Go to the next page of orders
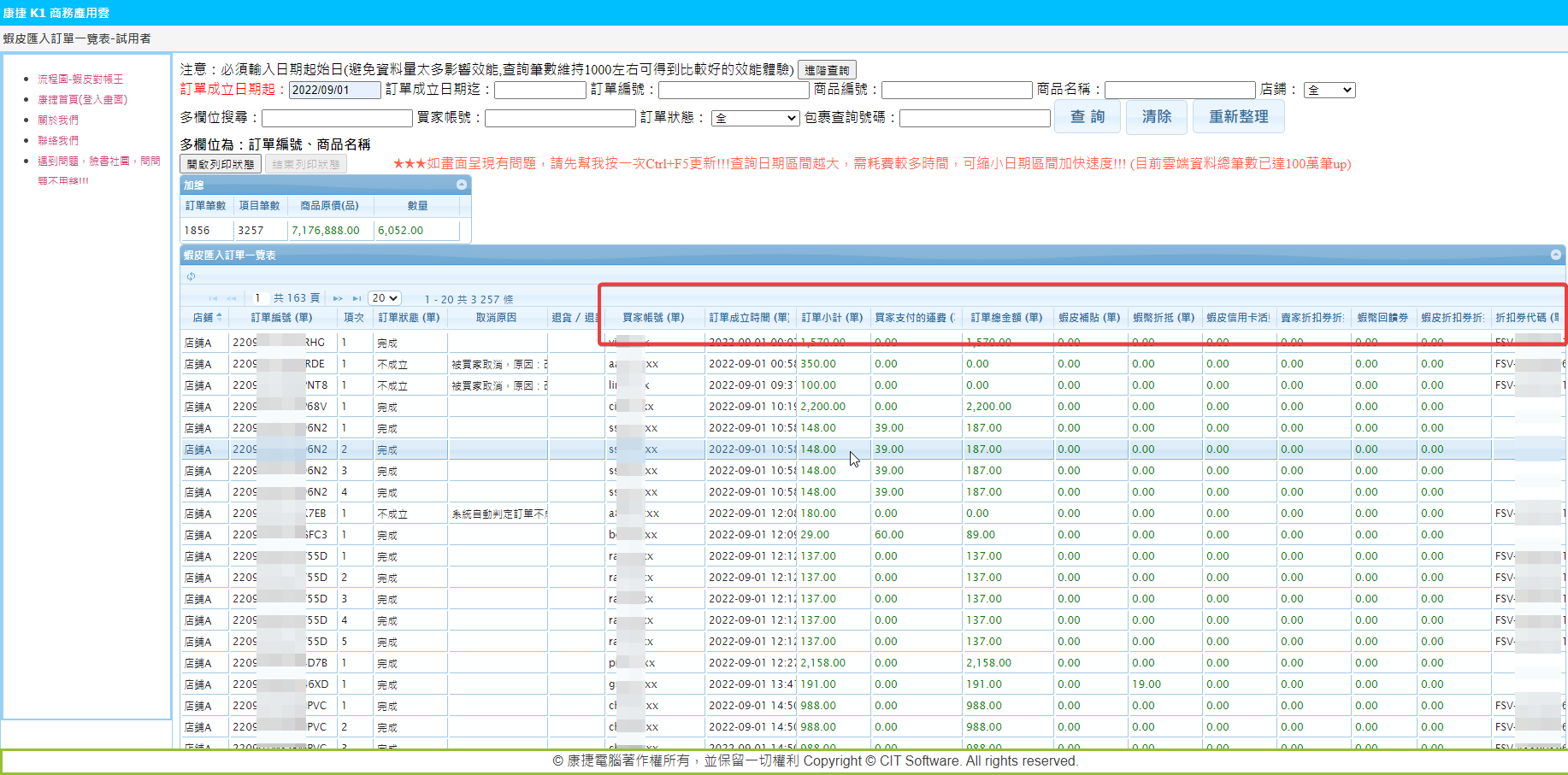 point(338,298)
